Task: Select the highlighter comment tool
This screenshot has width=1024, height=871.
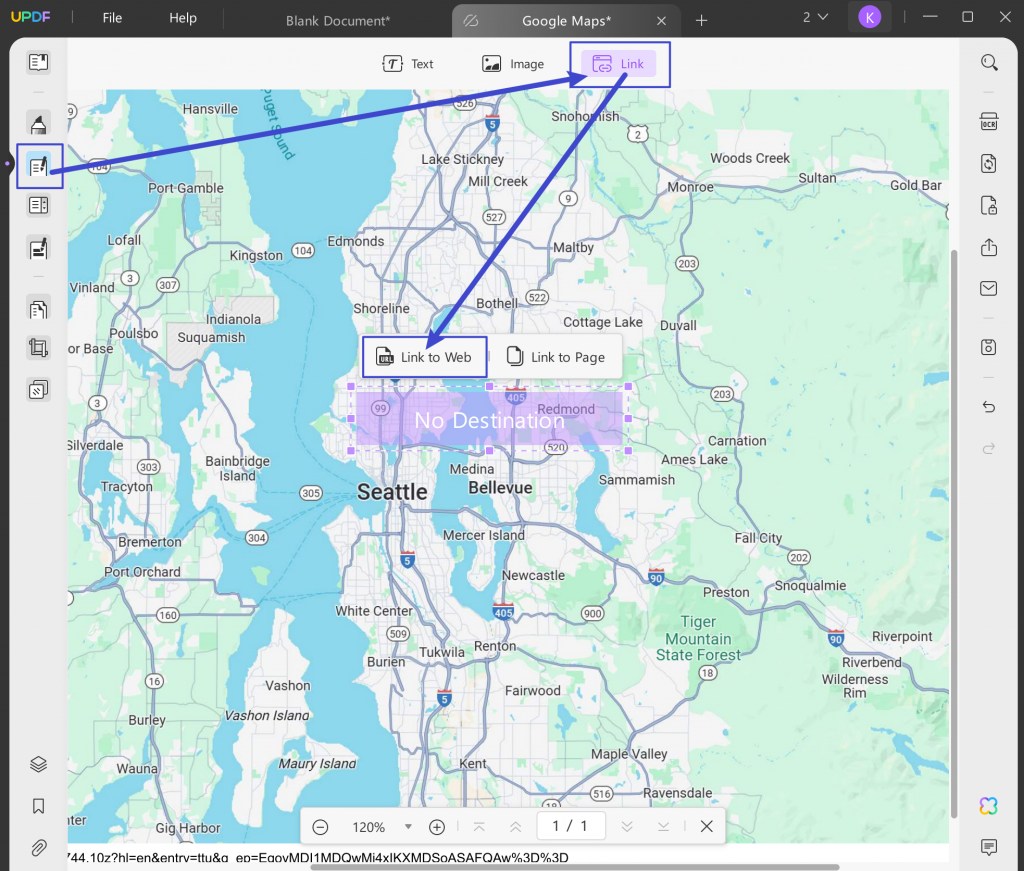Action: point(39,123)
